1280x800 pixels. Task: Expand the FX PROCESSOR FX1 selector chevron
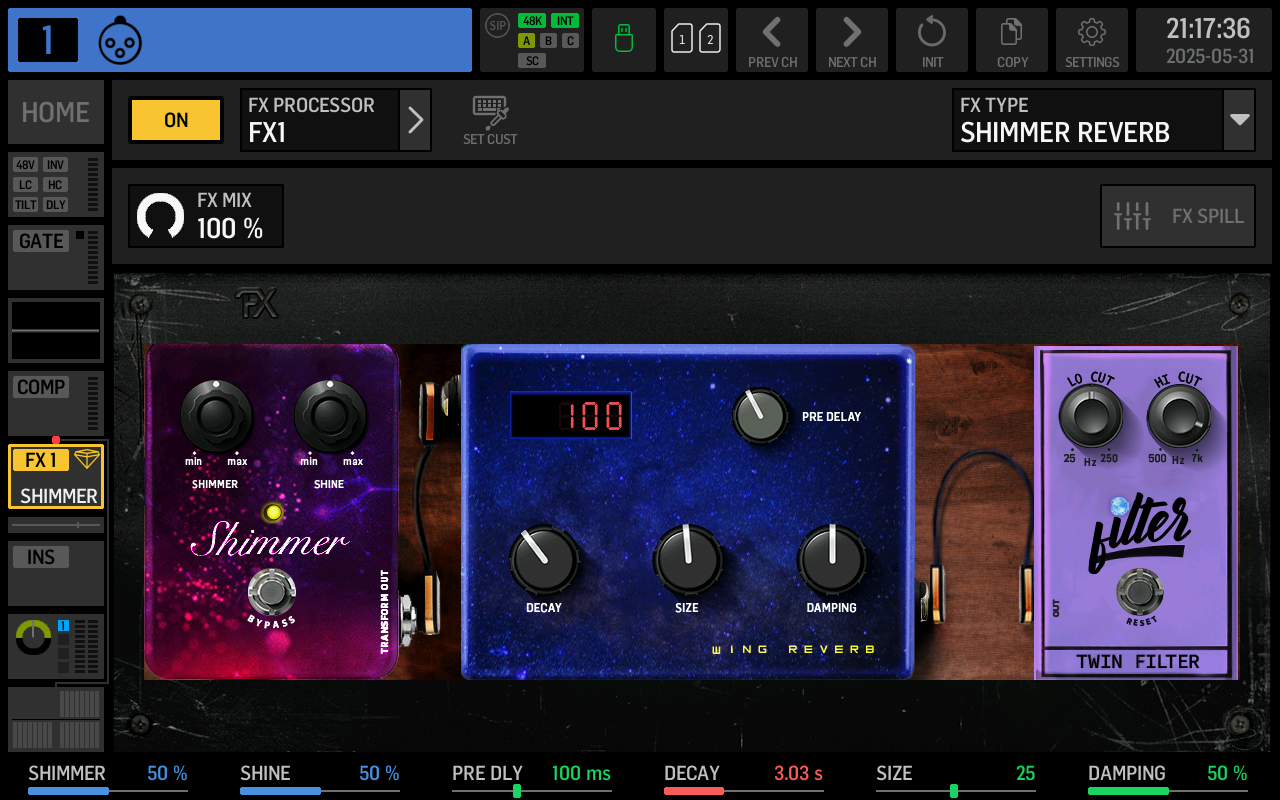tap(415, 119)
